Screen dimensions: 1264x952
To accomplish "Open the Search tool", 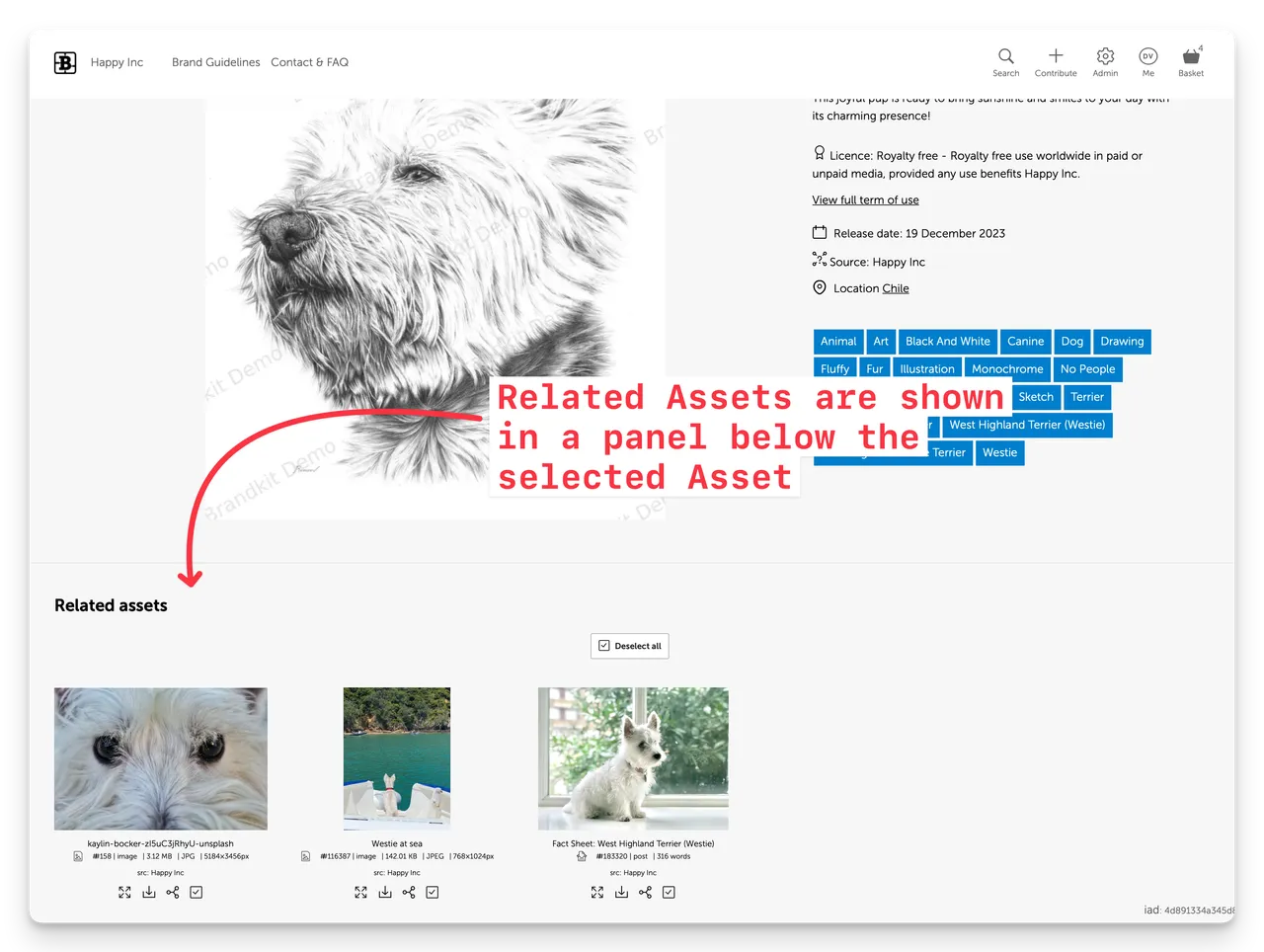I will pos(1005,62).
